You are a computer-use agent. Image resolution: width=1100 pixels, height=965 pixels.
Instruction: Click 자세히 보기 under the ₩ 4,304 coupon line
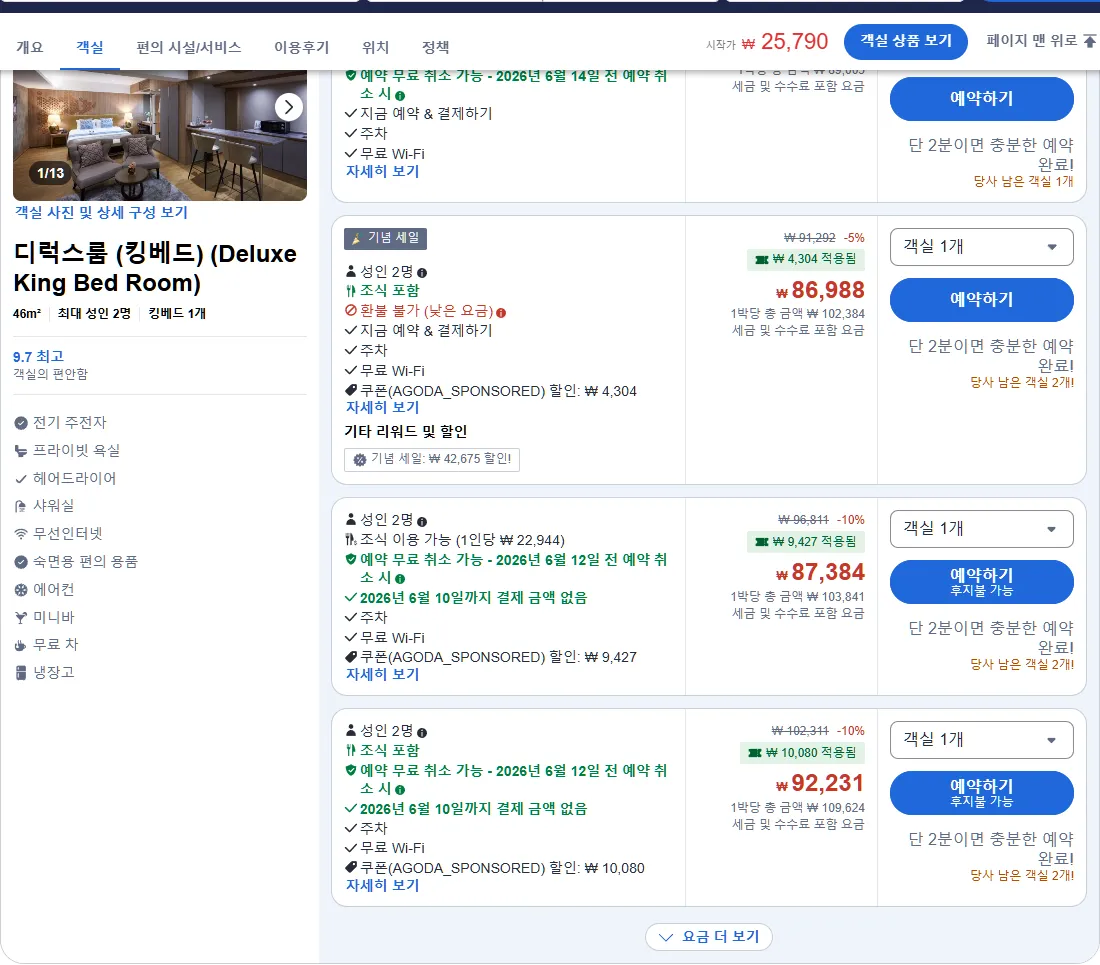click(x=382, y=407)
